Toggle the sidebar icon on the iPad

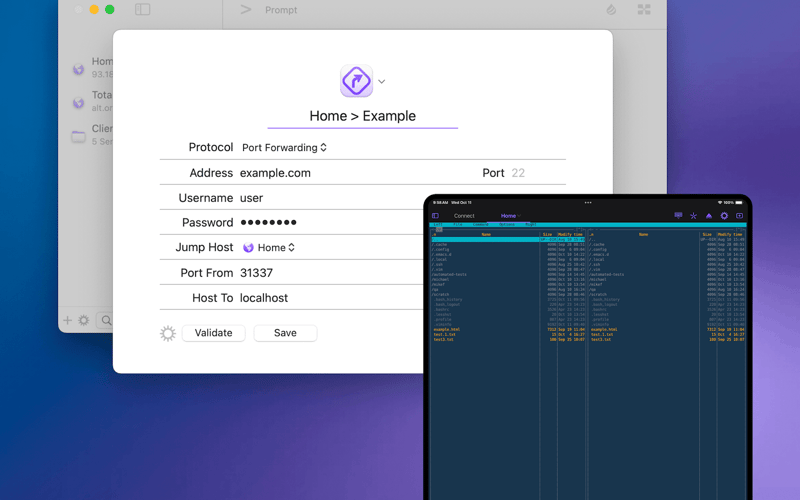[x=435, y=216]
